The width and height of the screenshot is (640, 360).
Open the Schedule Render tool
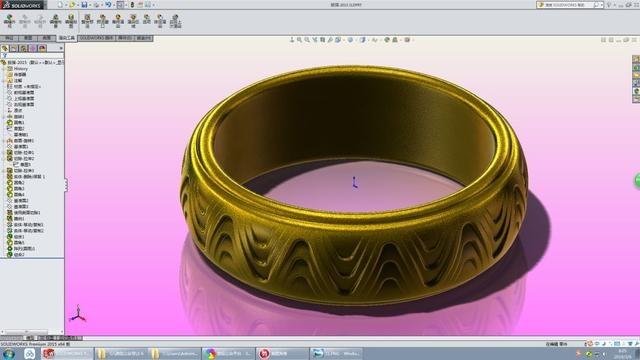click(160, 21)
